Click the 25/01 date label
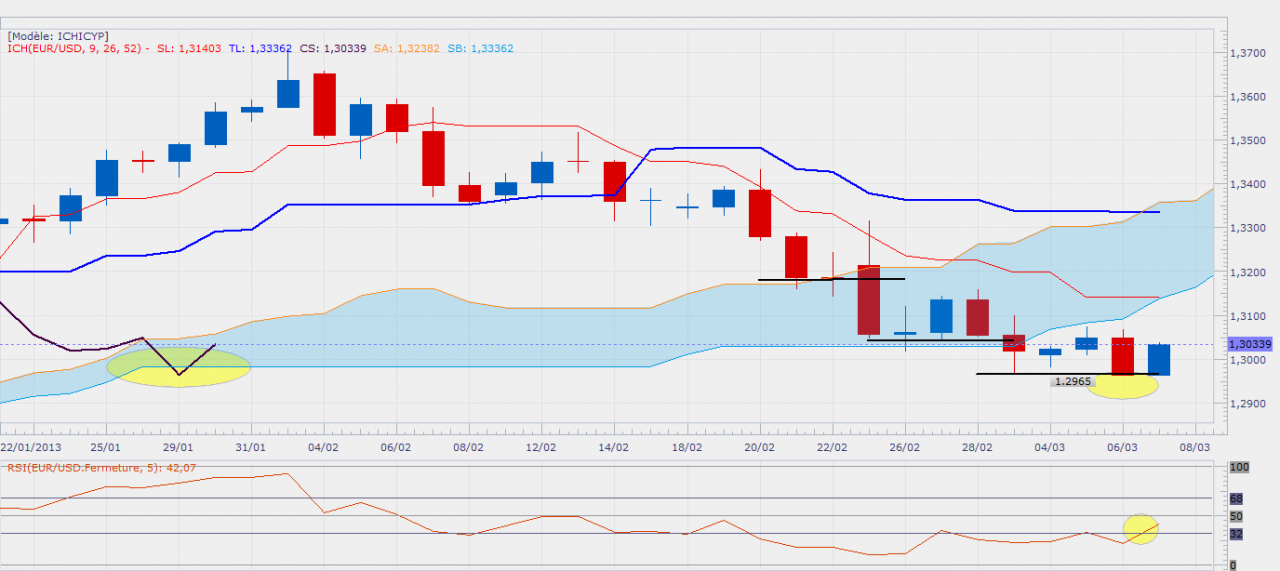Image resolution: width=1280 pixels, height=571 pixels. pyautogui.click(x=106, y=447)
